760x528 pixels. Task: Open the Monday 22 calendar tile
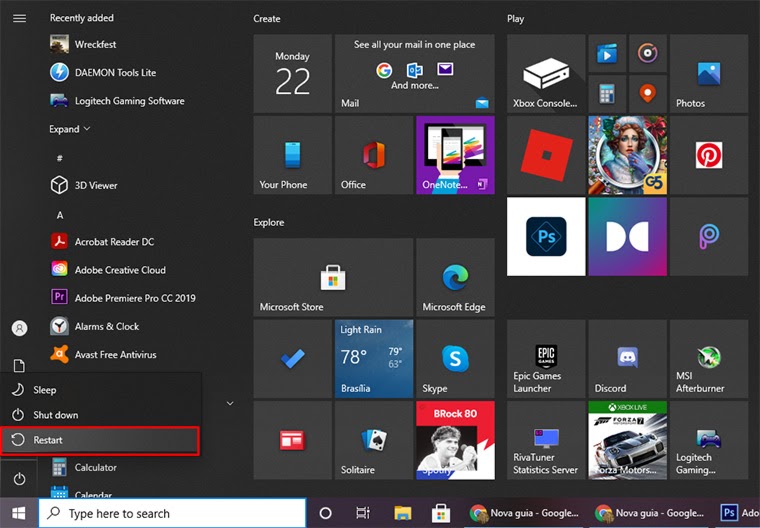point(293,74)
